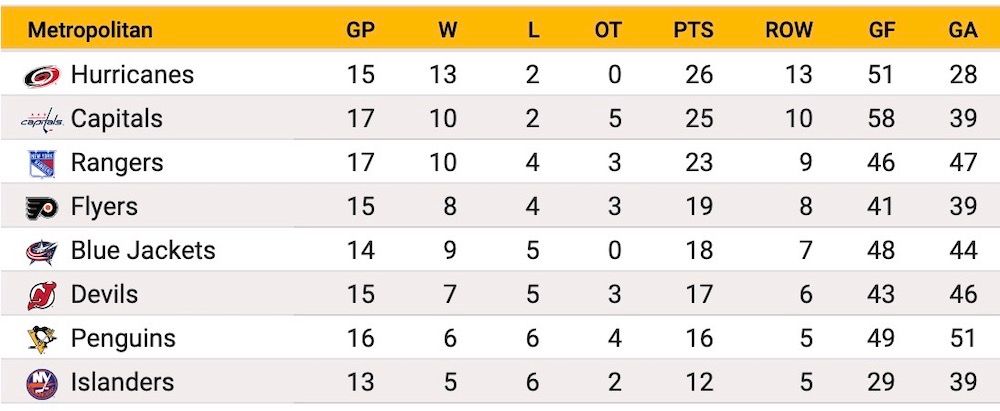
Task: Click Capitals points value 25
Action: (x=699, y=119)
